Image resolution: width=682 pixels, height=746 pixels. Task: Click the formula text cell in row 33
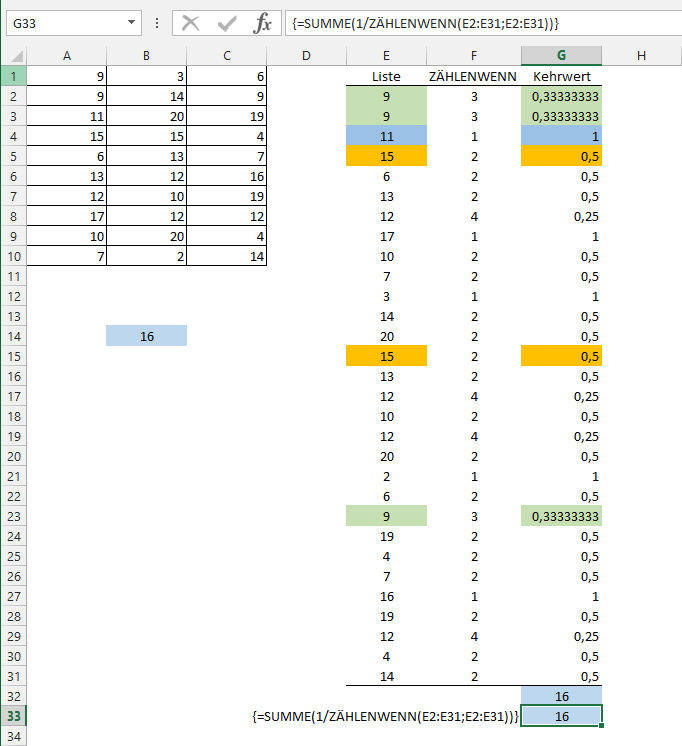(x=386, y=716)
